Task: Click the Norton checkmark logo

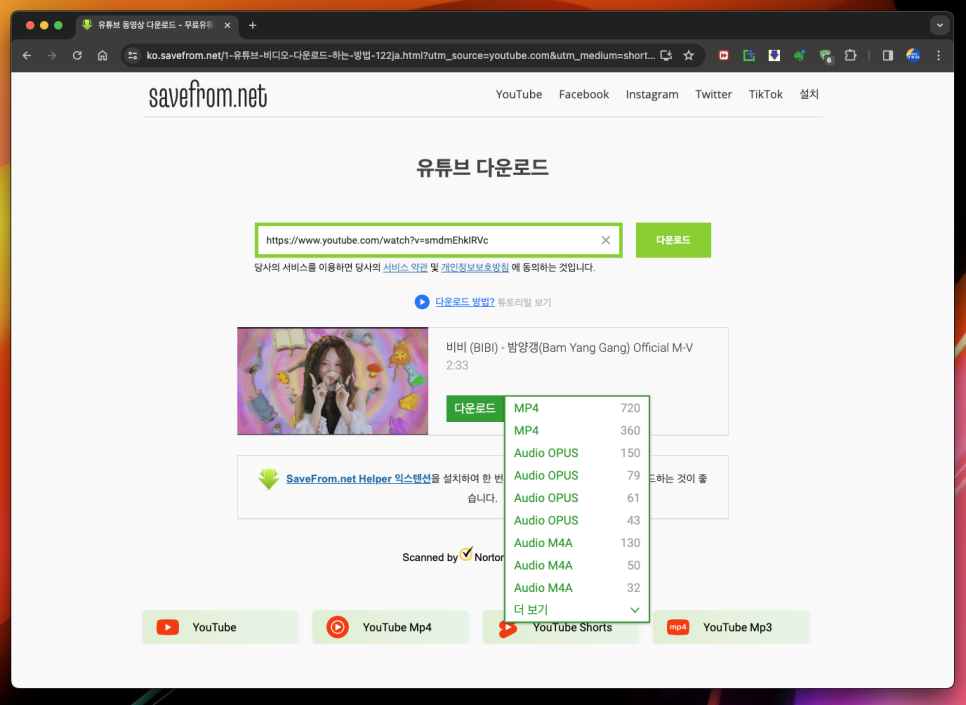Action: click(466, 553)
